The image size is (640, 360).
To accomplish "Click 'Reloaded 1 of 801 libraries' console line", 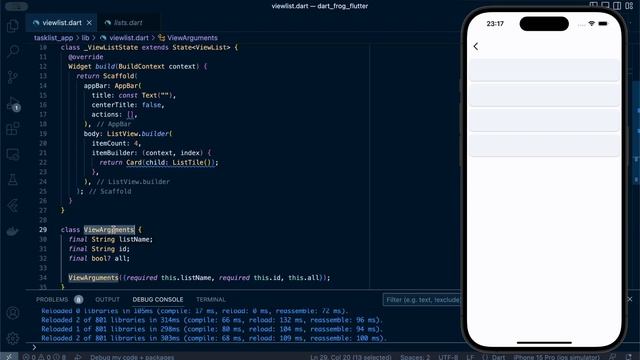I will point(212,329).
